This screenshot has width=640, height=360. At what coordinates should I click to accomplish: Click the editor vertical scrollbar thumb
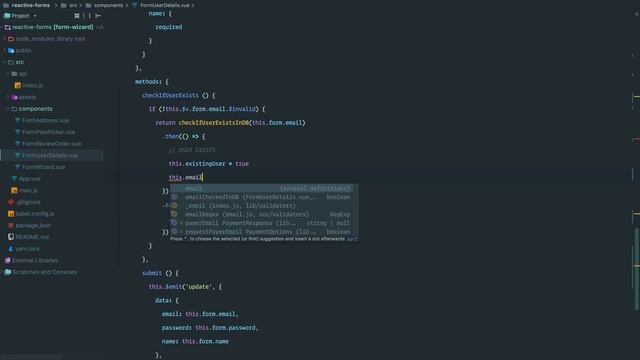(x=636, y=269)
